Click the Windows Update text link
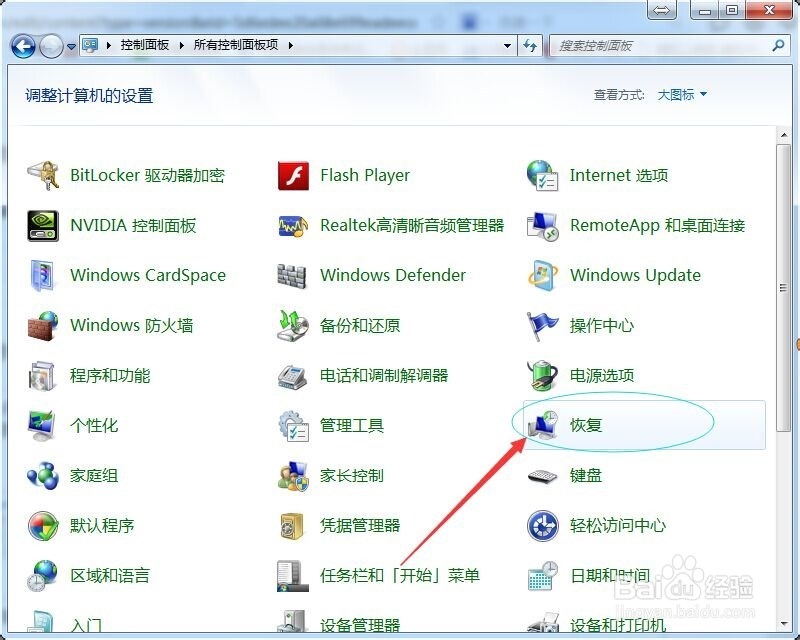800x640 pixels. pos(635,276)
